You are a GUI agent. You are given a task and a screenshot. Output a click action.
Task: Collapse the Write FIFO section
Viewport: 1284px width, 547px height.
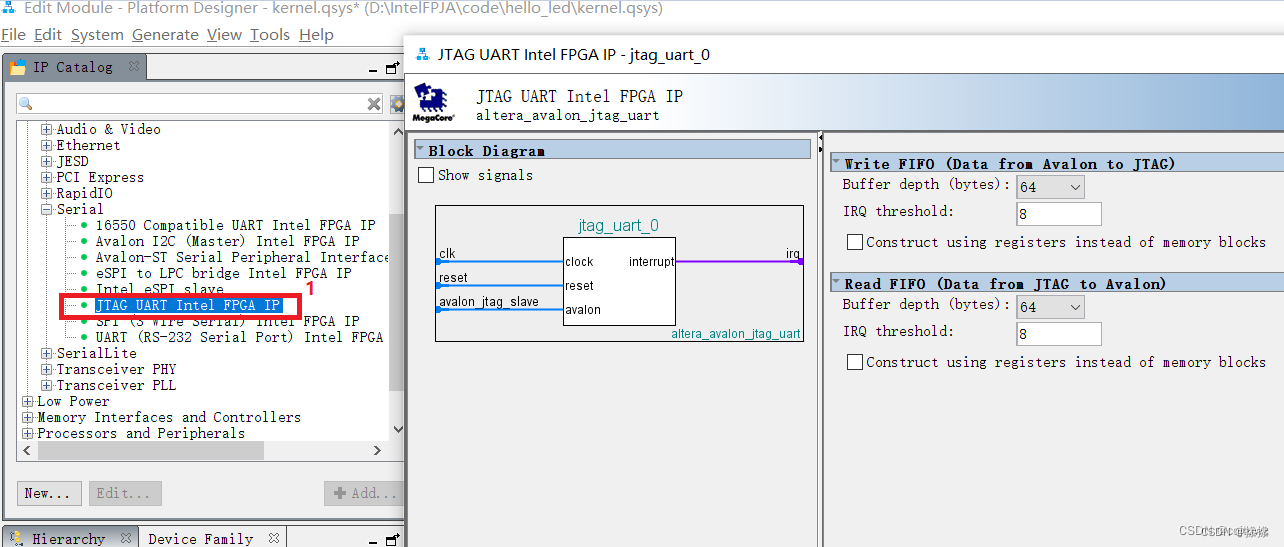837,162
